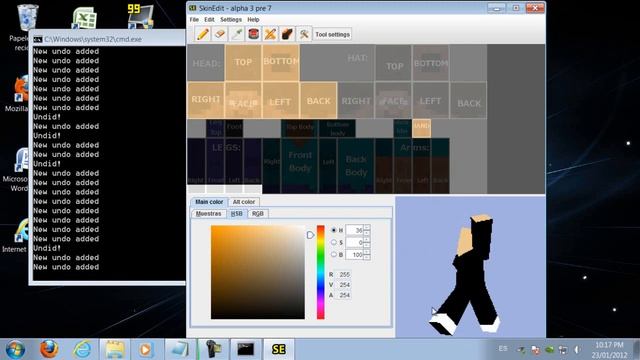Click the S value field showing 0
This screenshot has height=360, width=640.
tap(354, 242)
